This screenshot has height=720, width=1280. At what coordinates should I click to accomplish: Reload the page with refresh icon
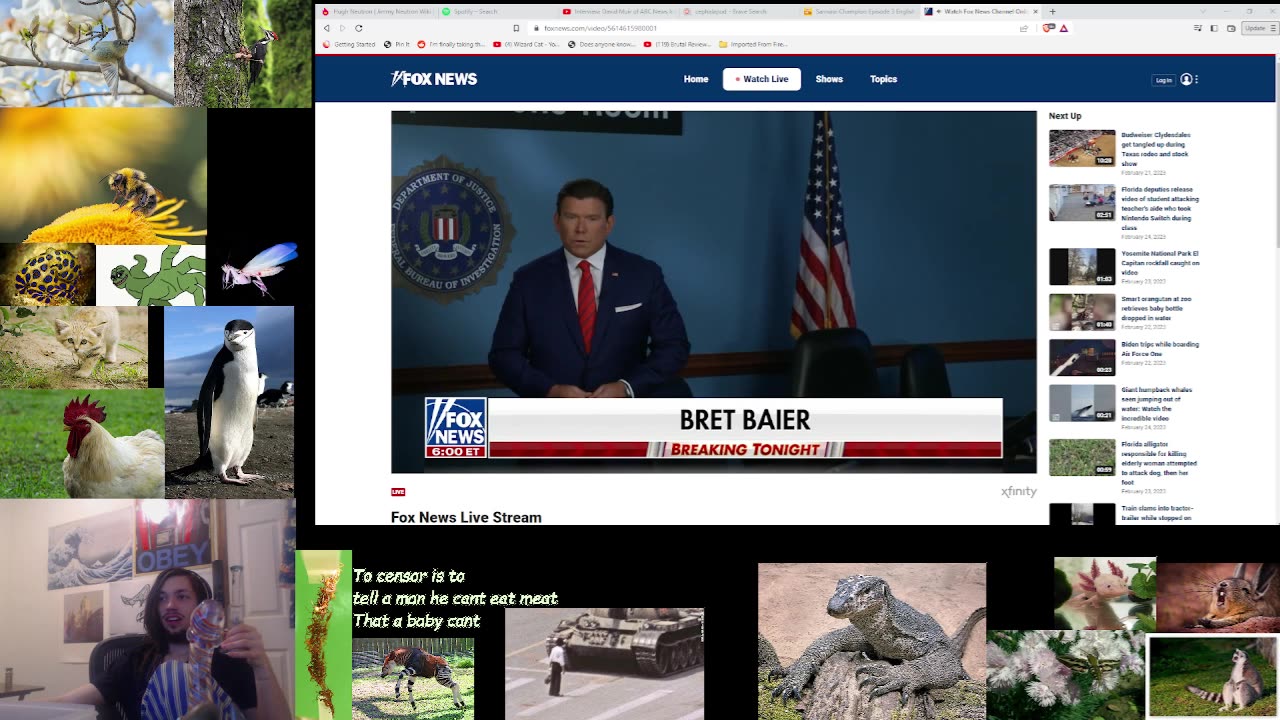pyautogui.click(x=359, y=28)
